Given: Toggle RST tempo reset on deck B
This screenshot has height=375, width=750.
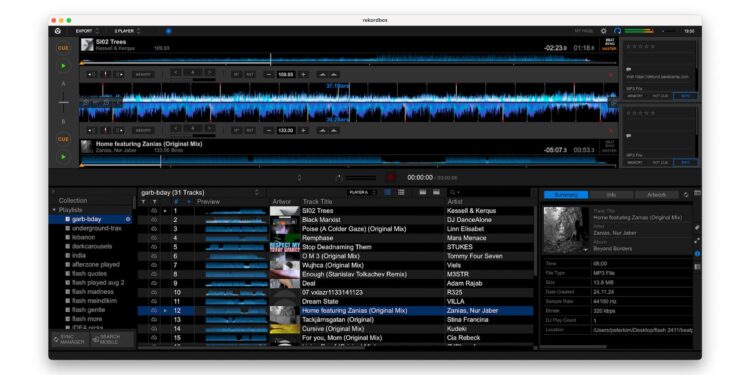Looking at the screenshot, I should click(x=250, y=130).
